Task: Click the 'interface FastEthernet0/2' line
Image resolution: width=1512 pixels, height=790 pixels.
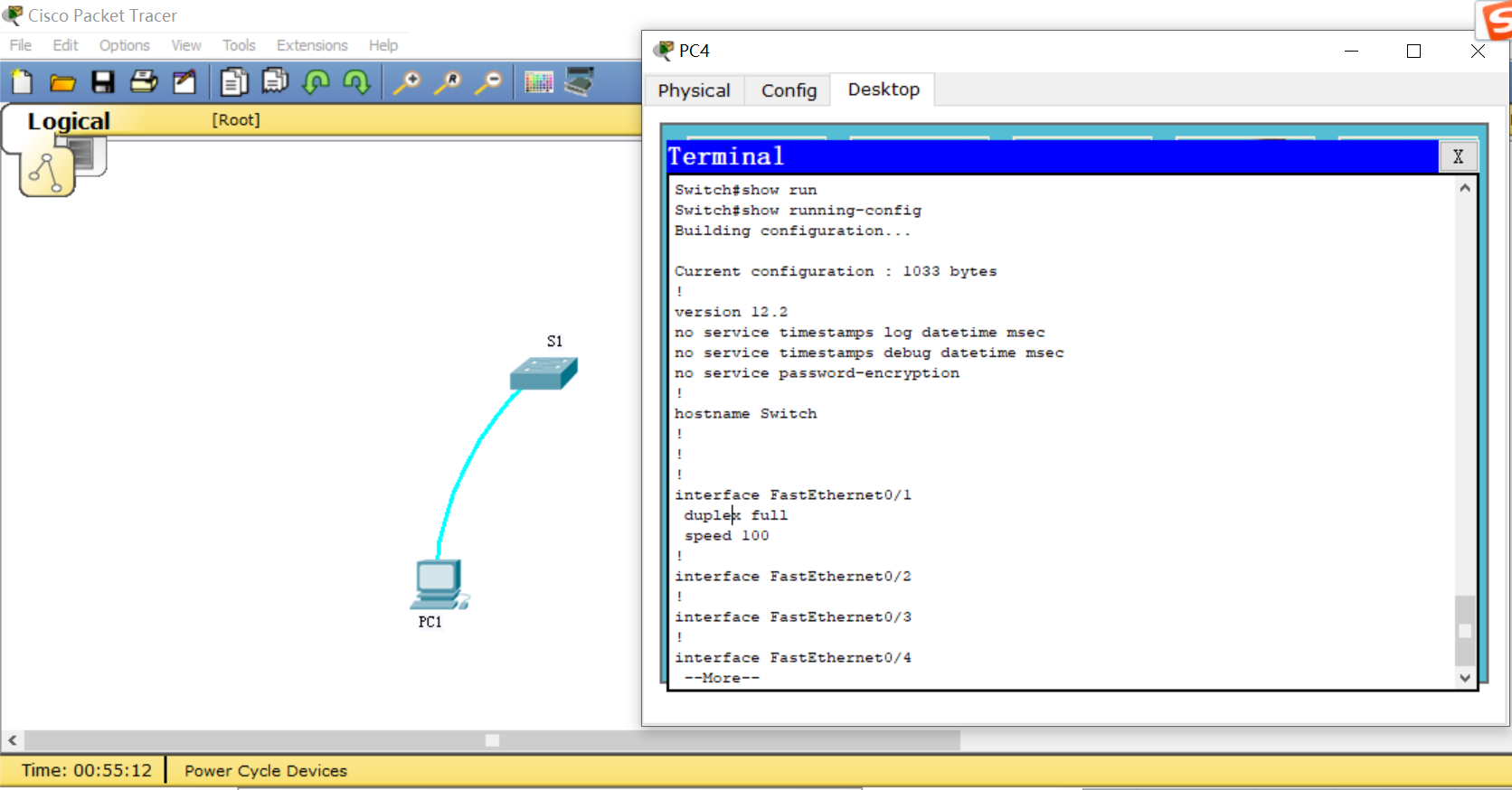Action: pos(792,577)
